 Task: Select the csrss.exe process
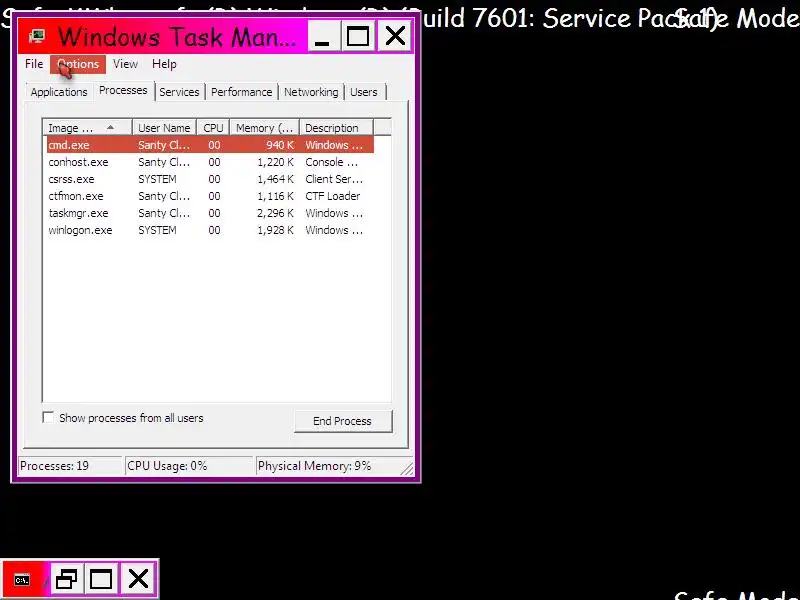click(x=210, y=179)
